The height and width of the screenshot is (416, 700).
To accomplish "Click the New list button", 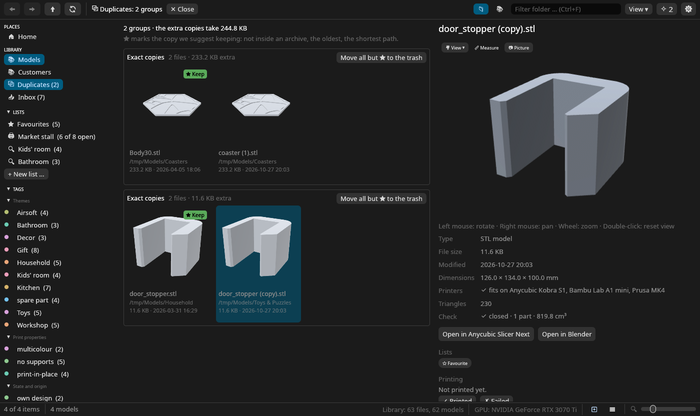I will click(x=26, y=174).
